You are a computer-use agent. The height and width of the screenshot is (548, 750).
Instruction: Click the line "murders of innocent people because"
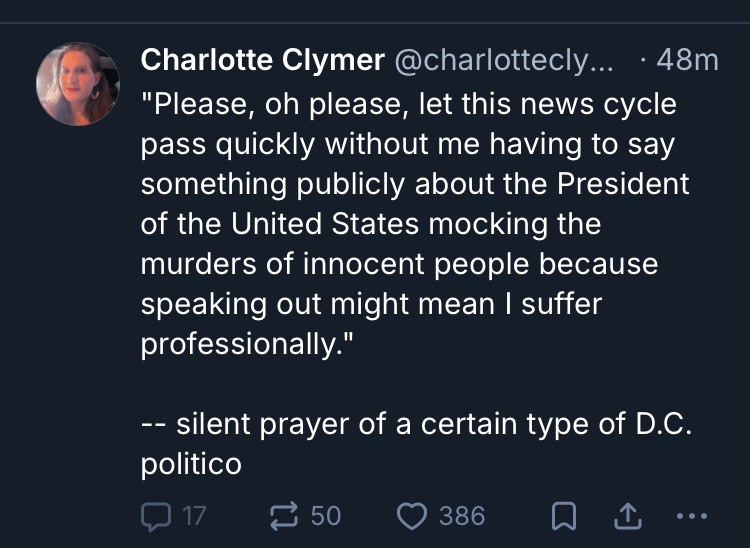(x=399, y=263)
